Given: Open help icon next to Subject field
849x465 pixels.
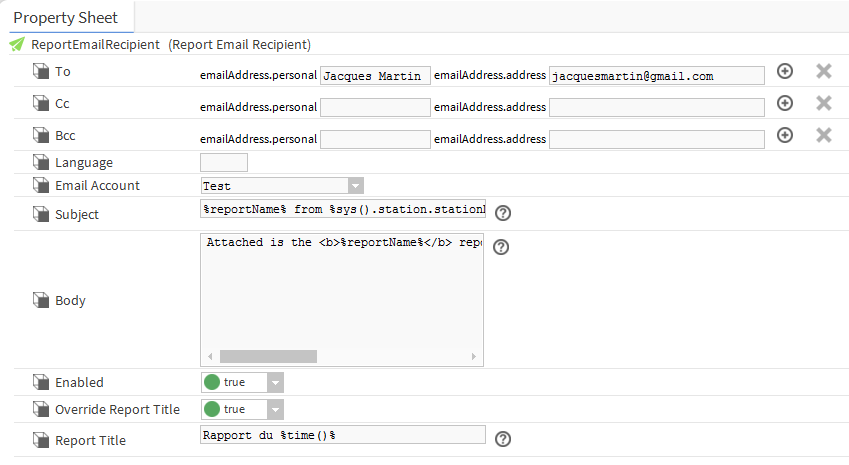Looking at the screenshot, I should click(503, 212).
